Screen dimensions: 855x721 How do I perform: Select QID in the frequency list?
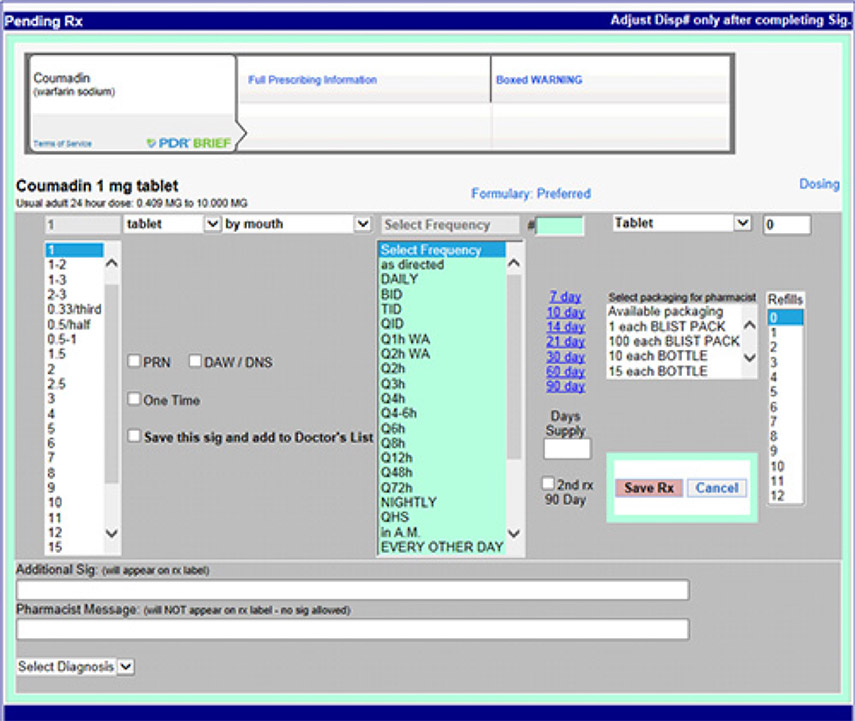pyautogui.click(x=442, y=324)
